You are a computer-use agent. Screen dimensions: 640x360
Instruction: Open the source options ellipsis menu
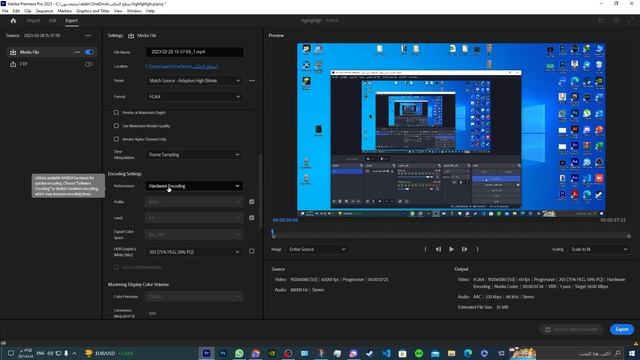[x=88, y=36]
